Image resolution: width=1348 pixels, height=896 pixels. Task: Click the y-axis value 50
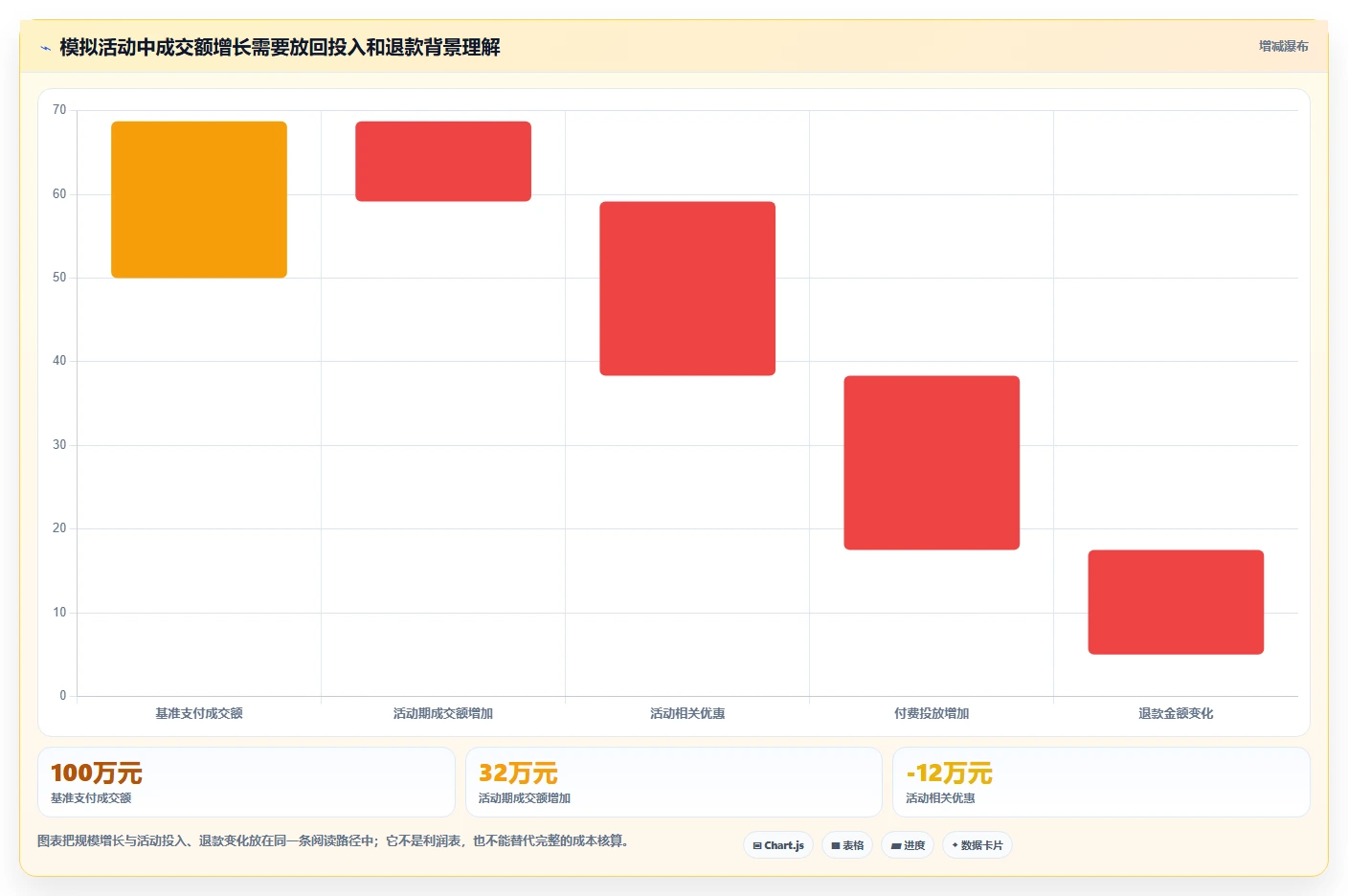coord(59,278)
